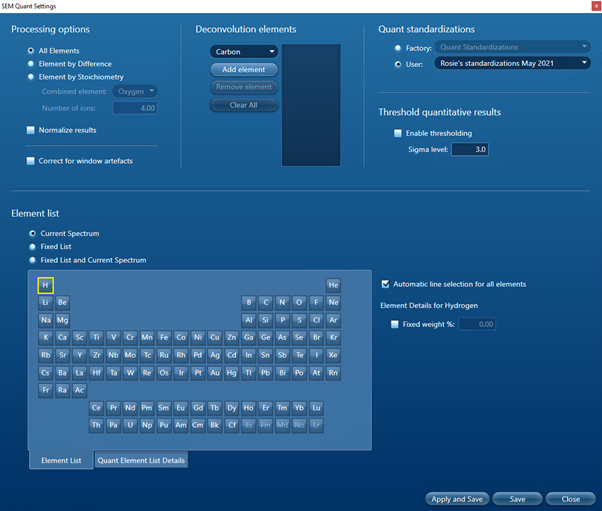Select the U element tile
Screen dimensions: 602x511
tap(129, 425)
